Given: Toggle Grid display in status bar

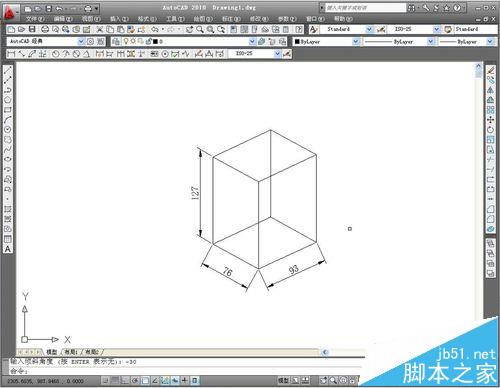Looking at the screenshot, I should [115, 380].
